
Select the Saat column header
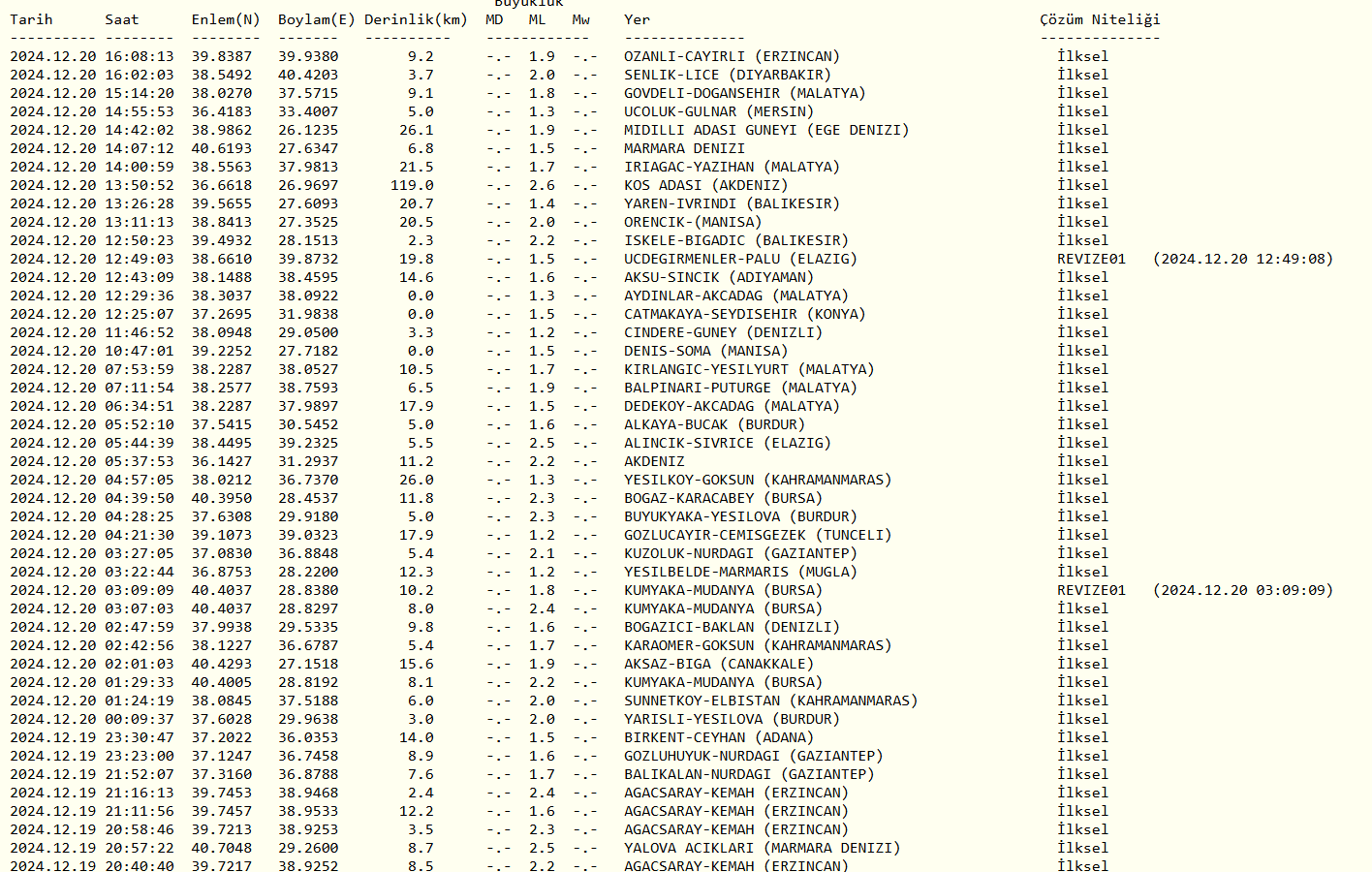coord(122,19)
